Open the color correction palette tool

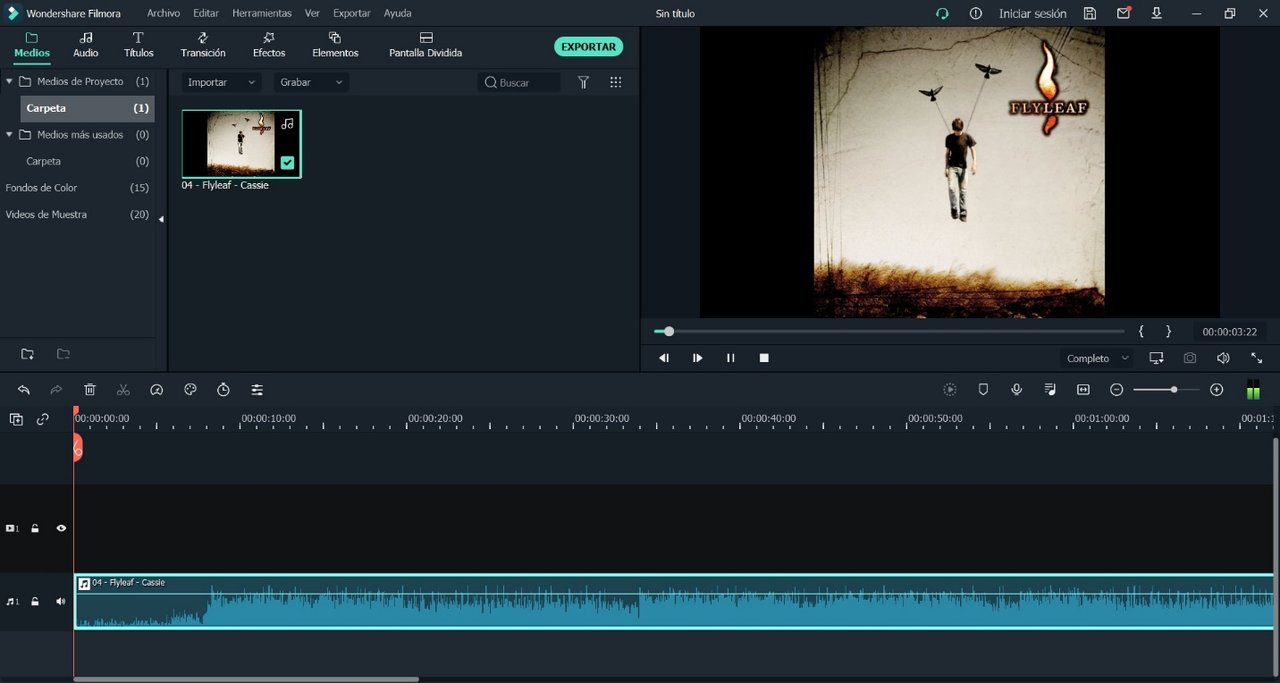[190, 390]
